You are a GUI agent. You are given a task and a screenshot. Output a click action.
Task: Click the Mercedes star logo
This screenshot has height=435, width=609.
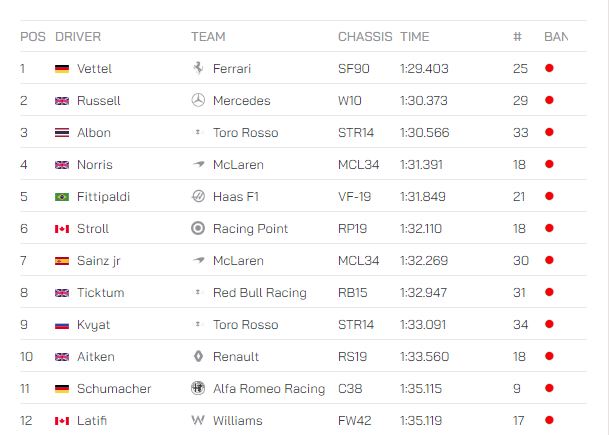tap(198, 100)
